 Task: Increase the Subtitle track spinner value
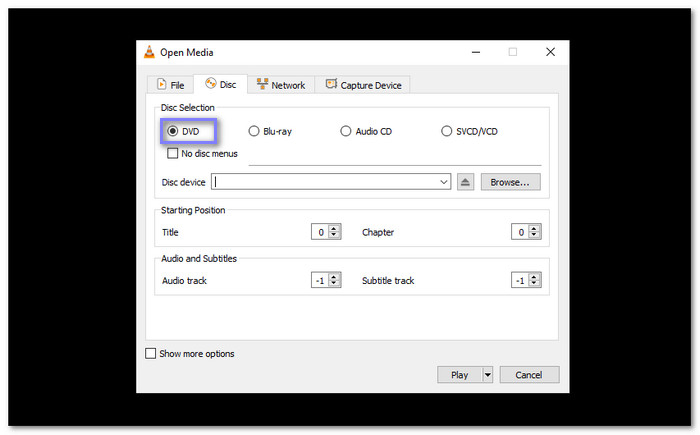pos(534,276)
